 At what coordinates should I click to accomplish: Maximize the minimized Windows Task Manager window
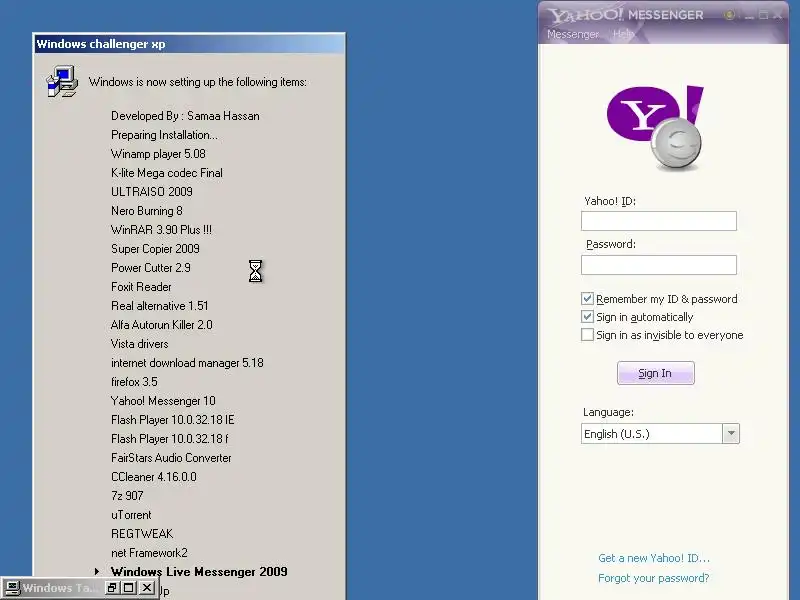coord(129,588)
